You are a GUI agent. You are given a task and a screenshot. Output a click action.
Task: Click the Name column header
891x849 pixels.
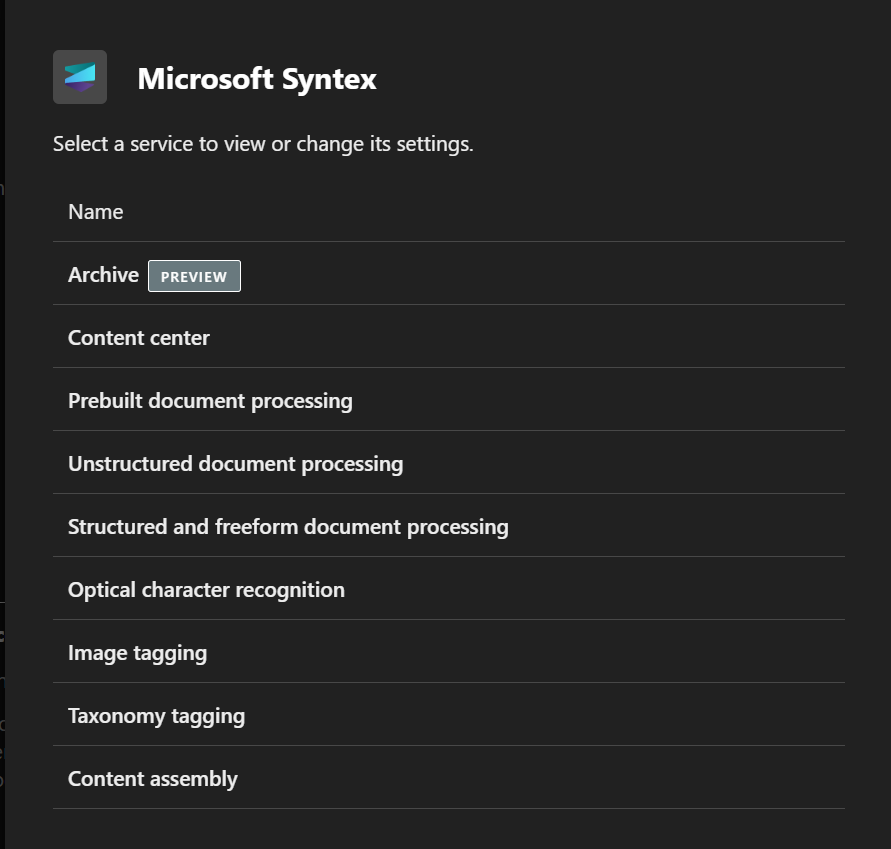pyautogui.click(x=96, y=212)
